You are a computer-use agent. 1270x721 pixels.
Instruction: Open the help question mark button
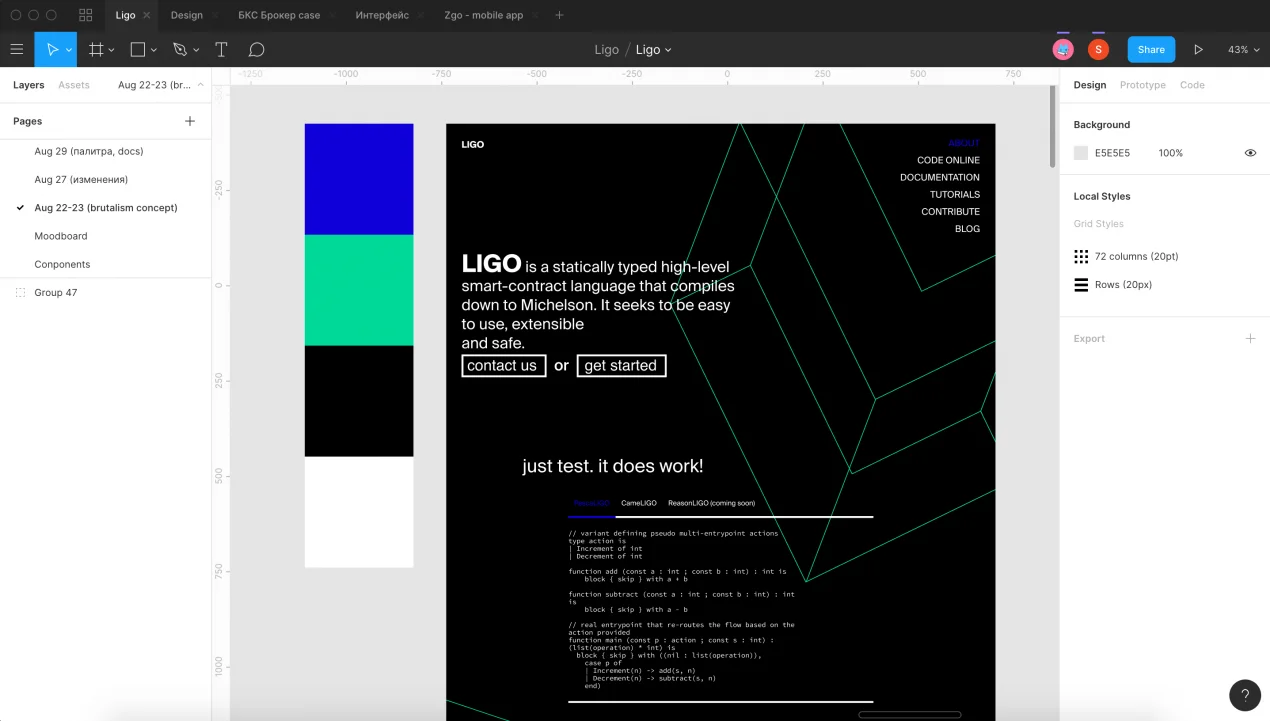click(1245, 695)
